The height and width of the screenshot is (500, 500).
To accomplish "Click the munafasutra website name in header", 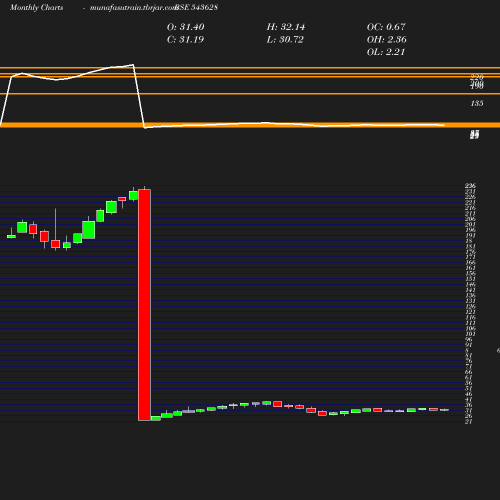I will tap(133, 7).
